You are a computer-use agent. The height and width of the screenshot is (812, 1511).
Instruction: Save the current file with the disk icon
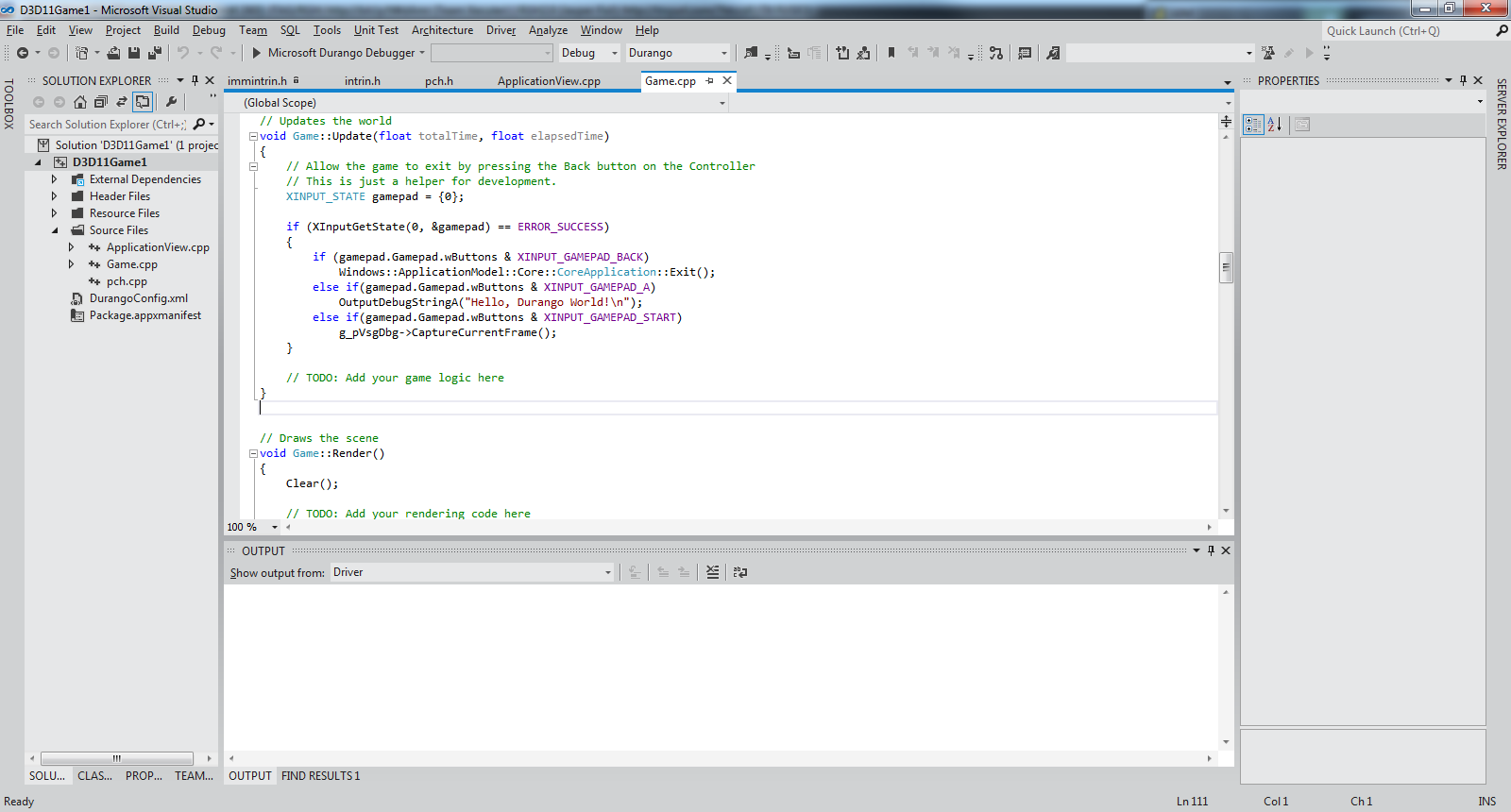(134, 53)
